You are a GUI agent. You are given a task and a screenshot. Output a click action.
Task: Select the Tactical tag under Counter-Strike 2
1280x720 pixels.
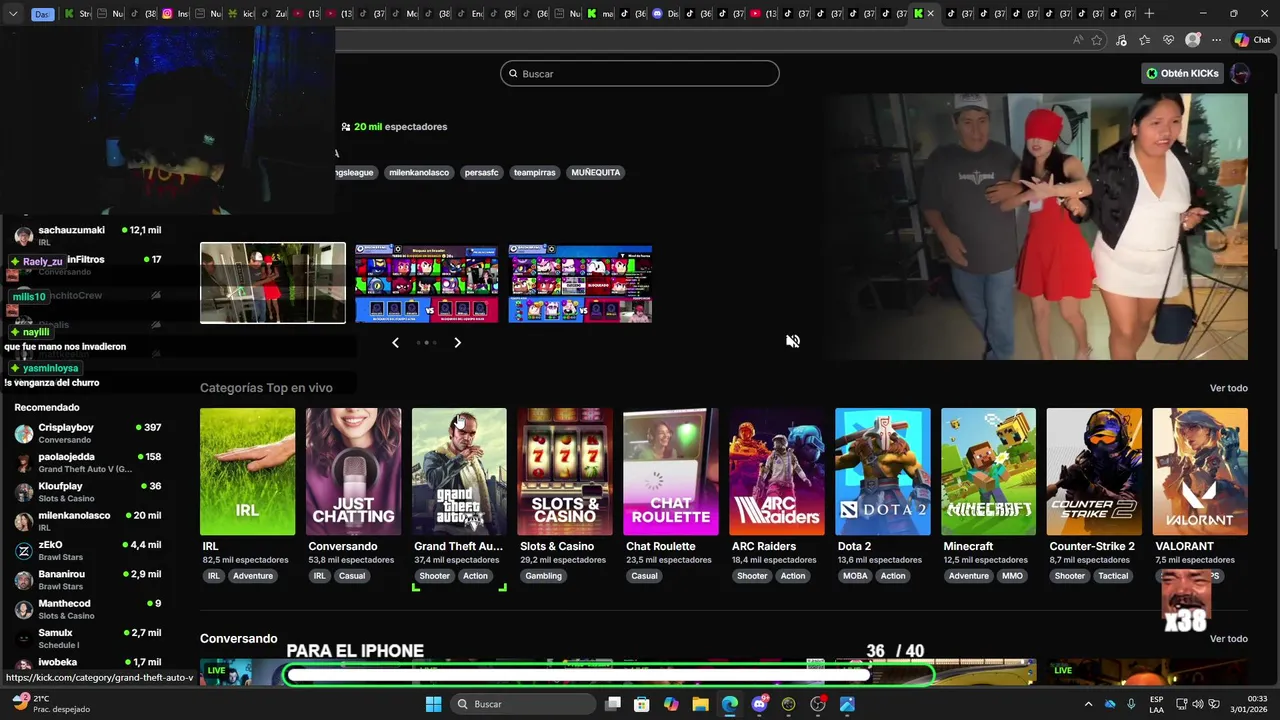[1113, 576]
